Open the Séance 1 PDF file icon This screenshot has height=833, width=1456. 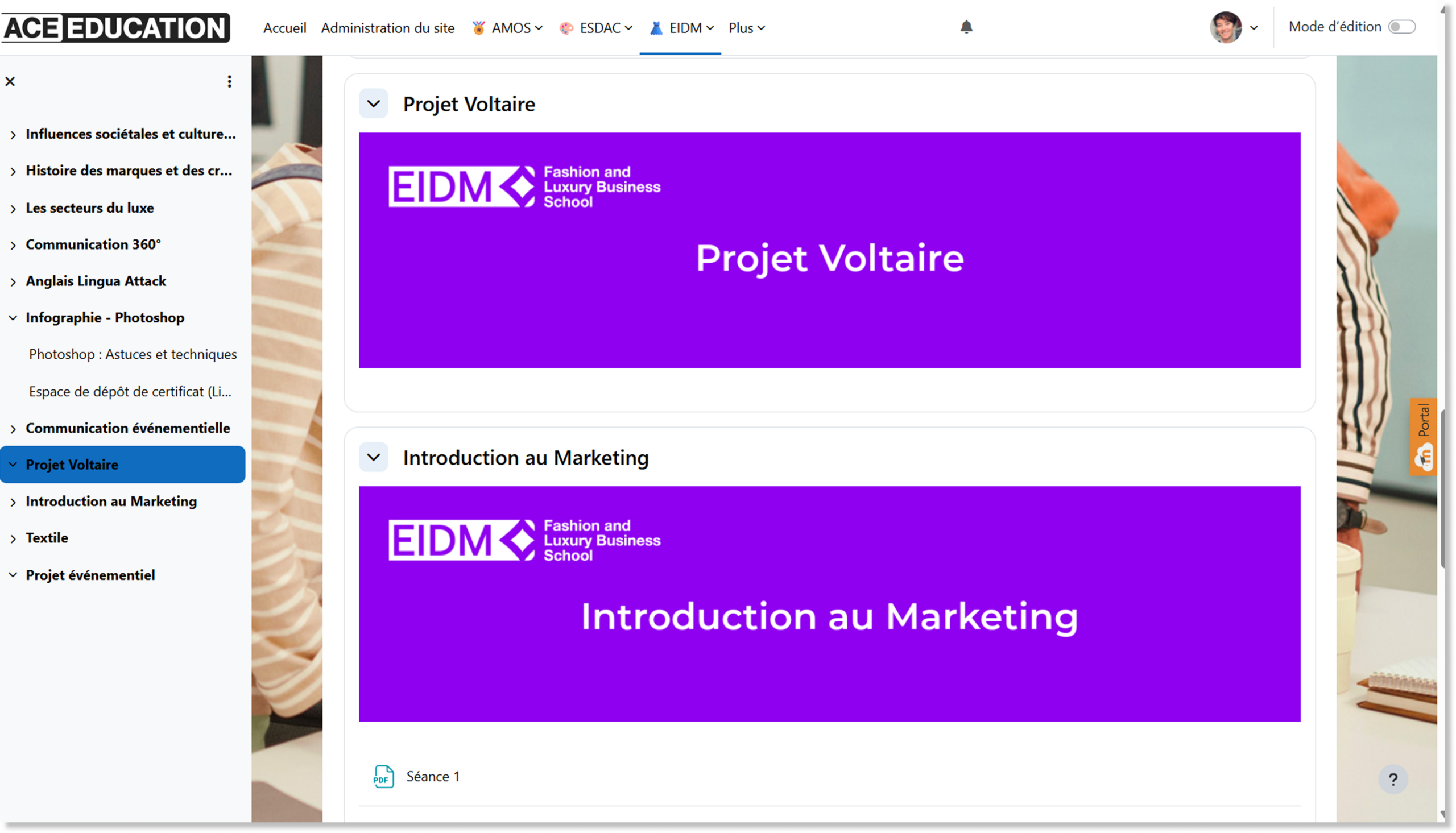(x=383, y=776)
